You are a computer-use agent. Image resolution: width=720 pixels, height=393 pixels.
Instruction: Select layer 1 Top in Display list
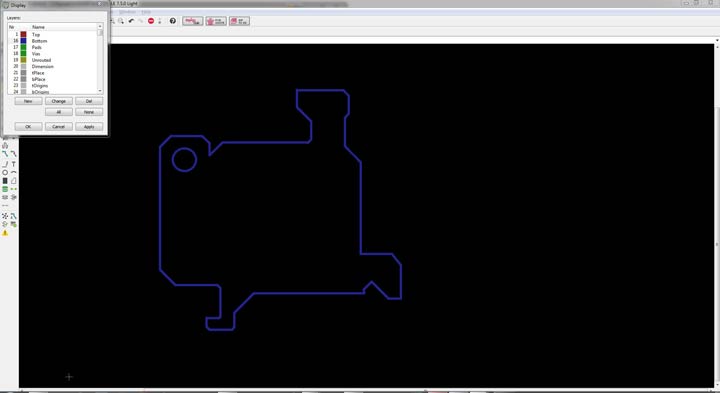pyautogui.click(x=52, y=34)
